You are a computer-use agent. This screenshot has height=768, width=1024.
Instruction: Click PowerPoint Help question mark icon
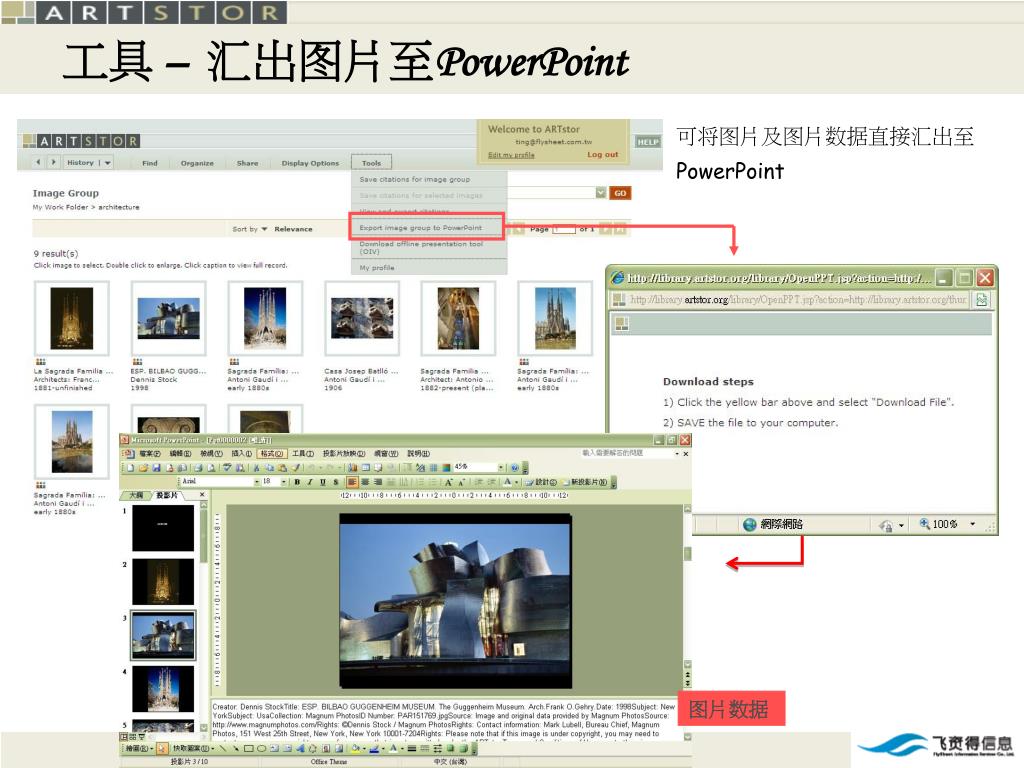pos(515,468)
